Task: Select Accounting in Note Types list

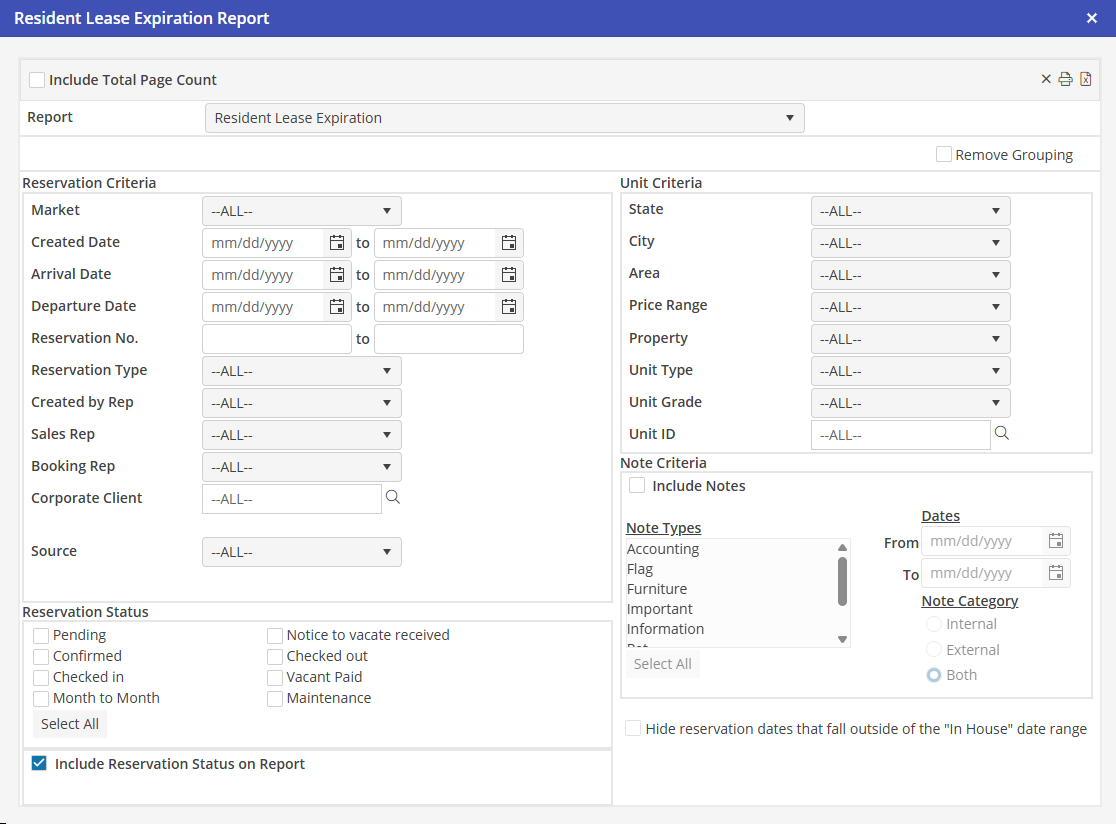Action: (x=663, y=549)
